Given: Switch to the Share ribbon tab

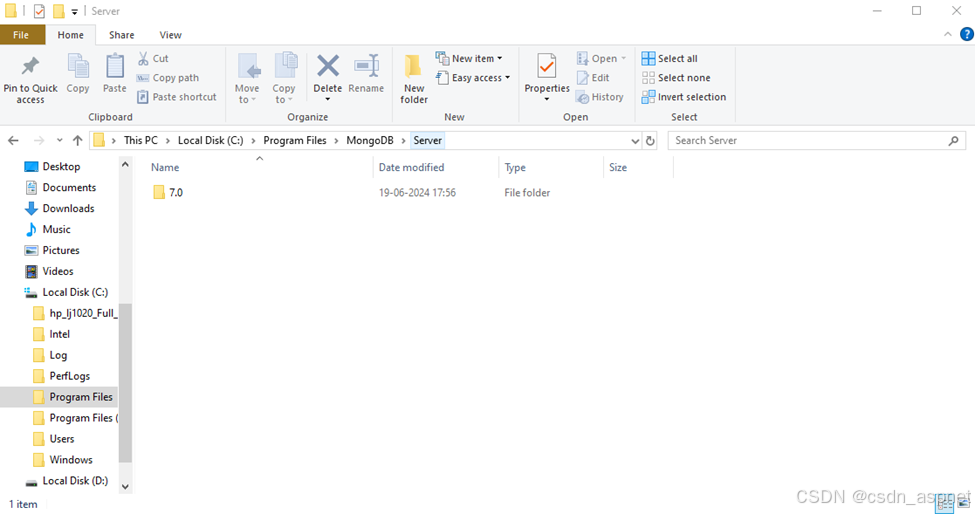Looking at the screenshot, I should [121, 35].
